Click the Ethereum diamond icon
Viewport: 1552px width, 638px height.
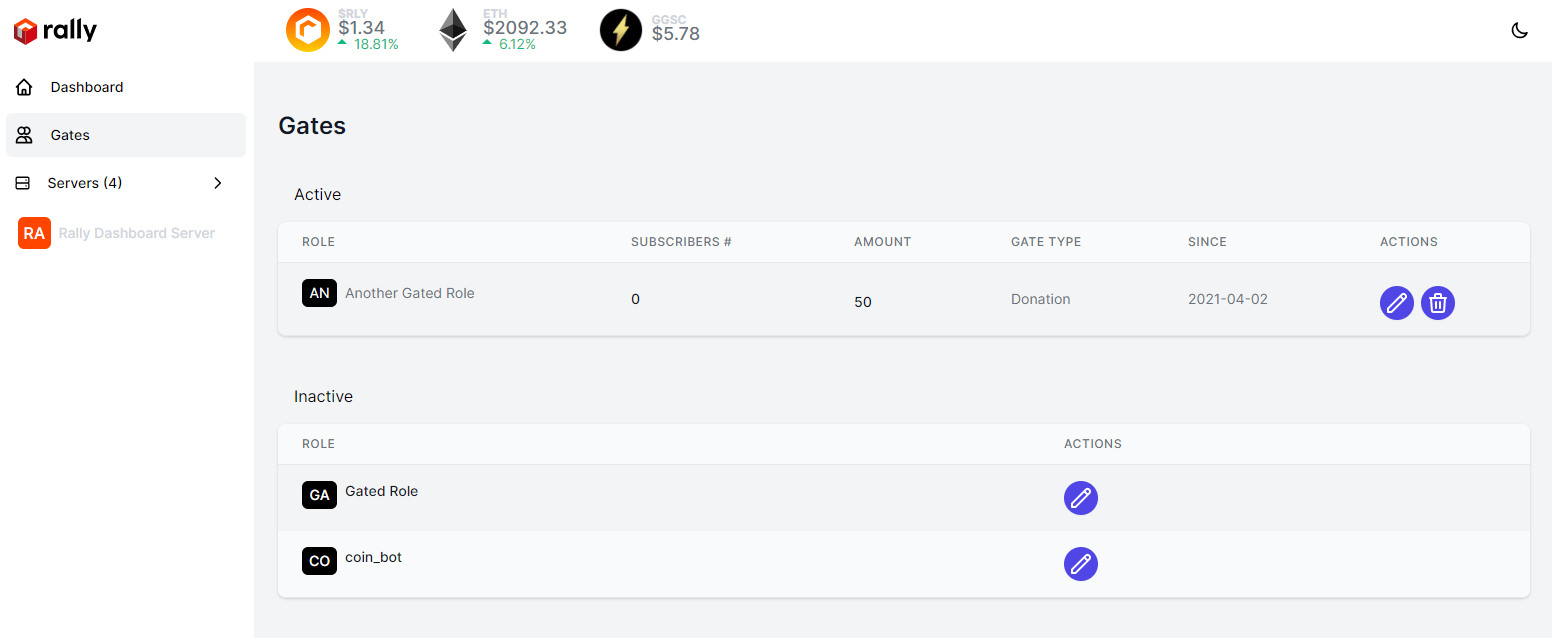tap(453, 30)
